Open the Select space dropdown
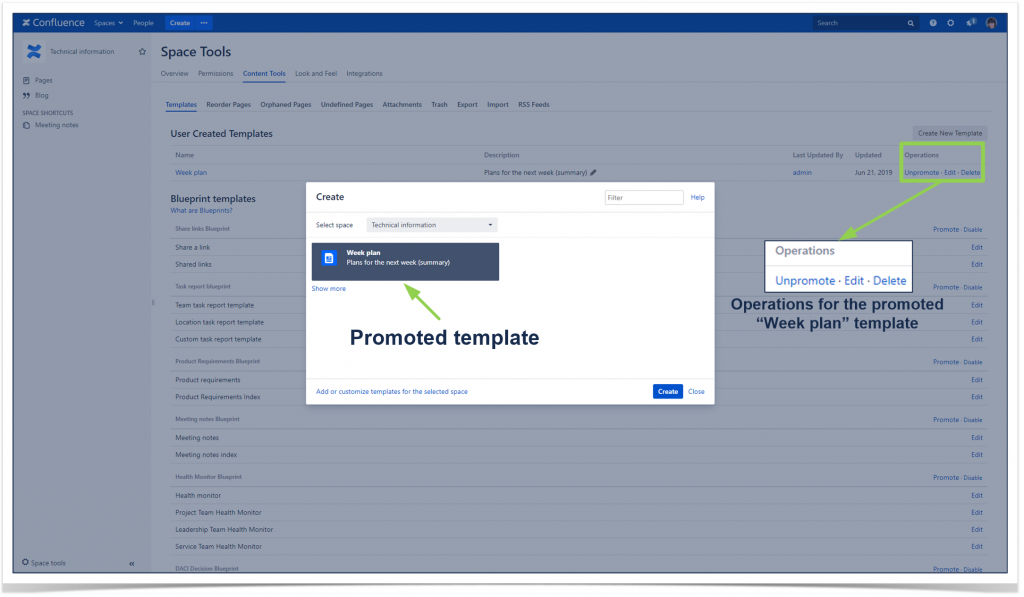 (x=431, y=224)
